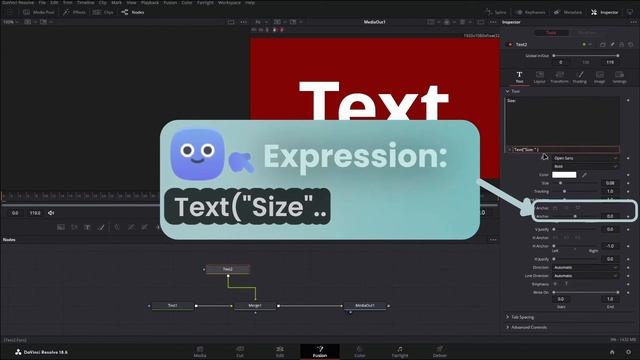
Task: Select the MediaOut1 node
Action: pyautogui.click(x=365, y=306)
